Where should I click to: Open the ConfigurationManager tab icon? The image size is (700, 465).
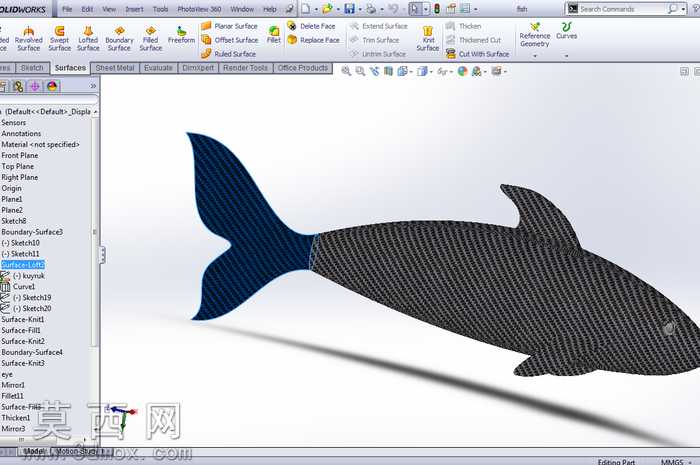35,86
